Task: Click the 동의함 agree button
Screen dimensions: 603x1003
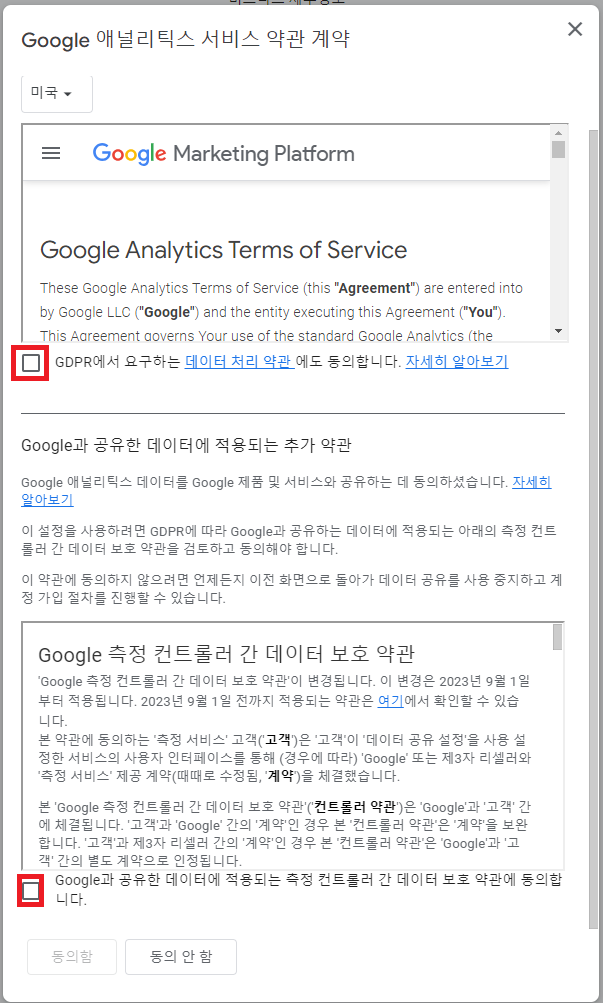Action: [x=71, y=956]
